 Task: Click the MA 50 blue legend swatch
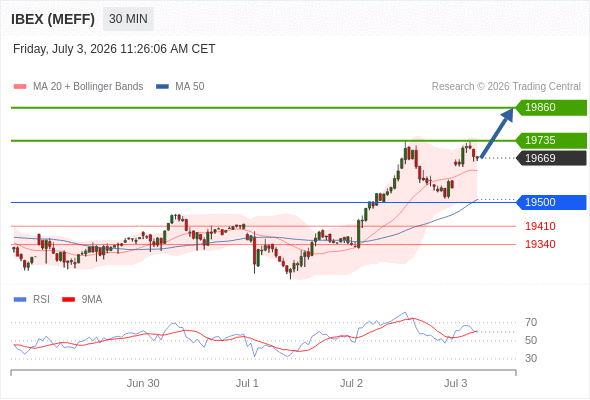(162, 87)
